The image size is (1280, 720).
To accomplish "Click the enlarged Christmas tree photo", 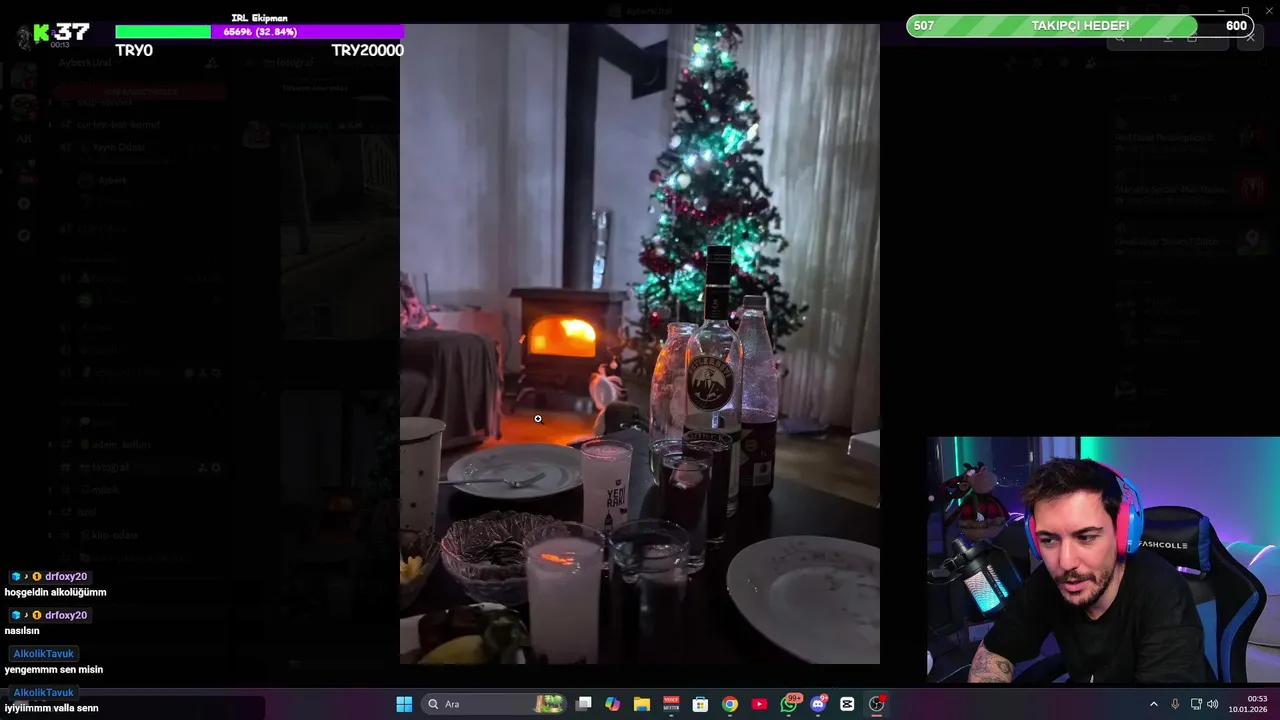I will 640,344.
